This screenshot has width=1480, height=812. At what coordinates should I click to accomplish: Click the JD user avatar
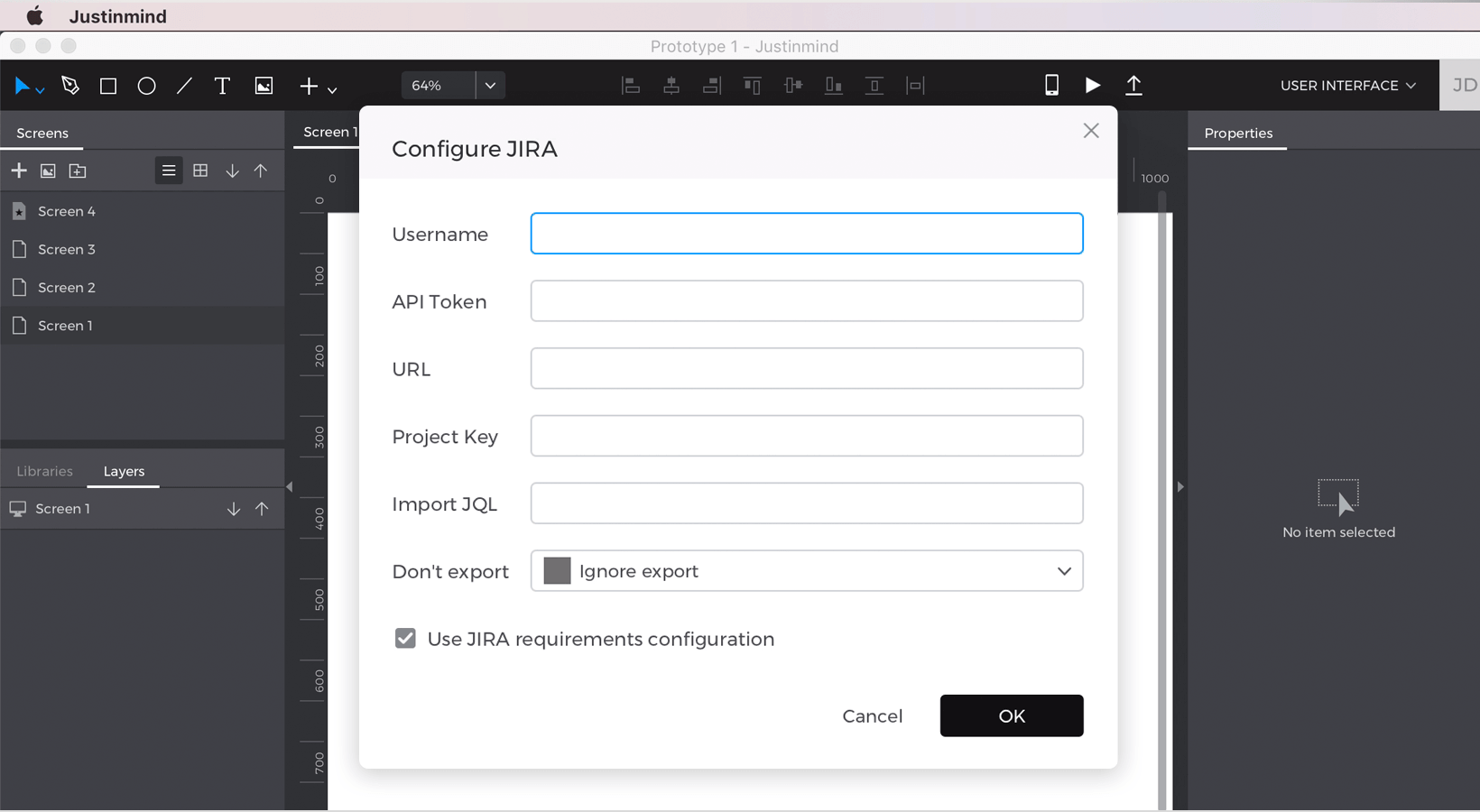click(x=1462, y=85)
